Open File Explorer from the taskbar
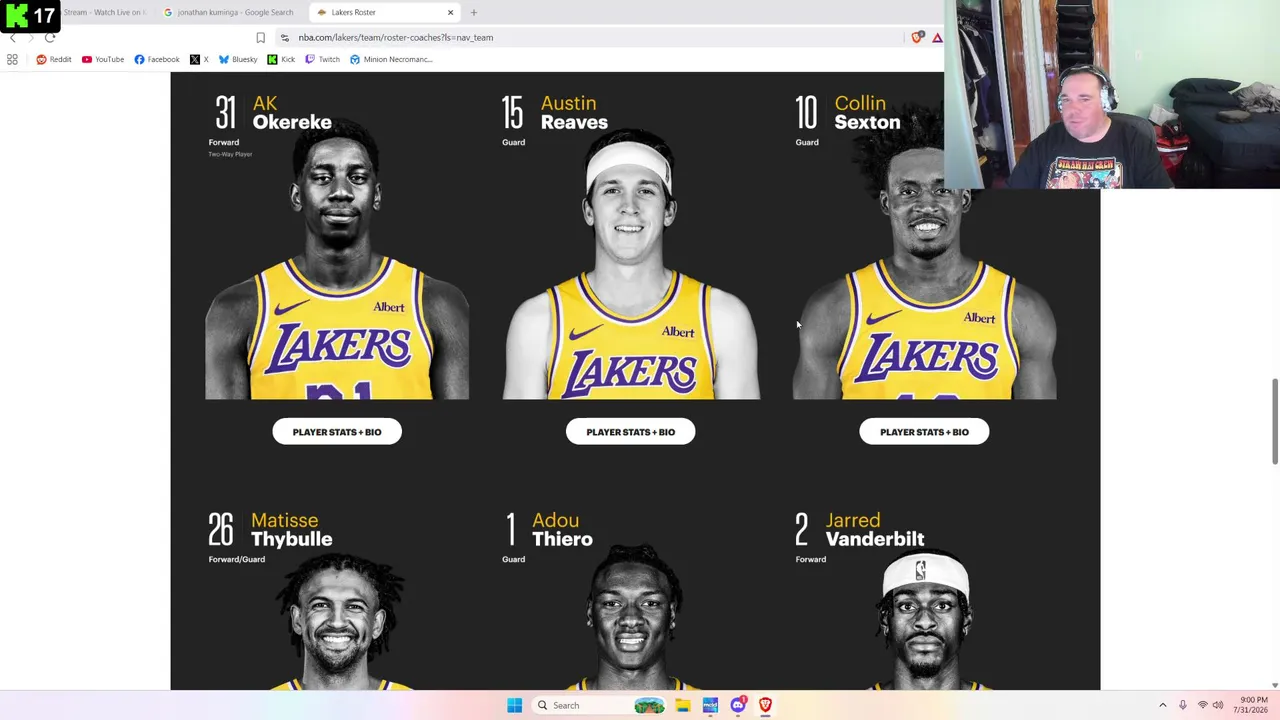The image size is (1280, 720). (682, 705)
